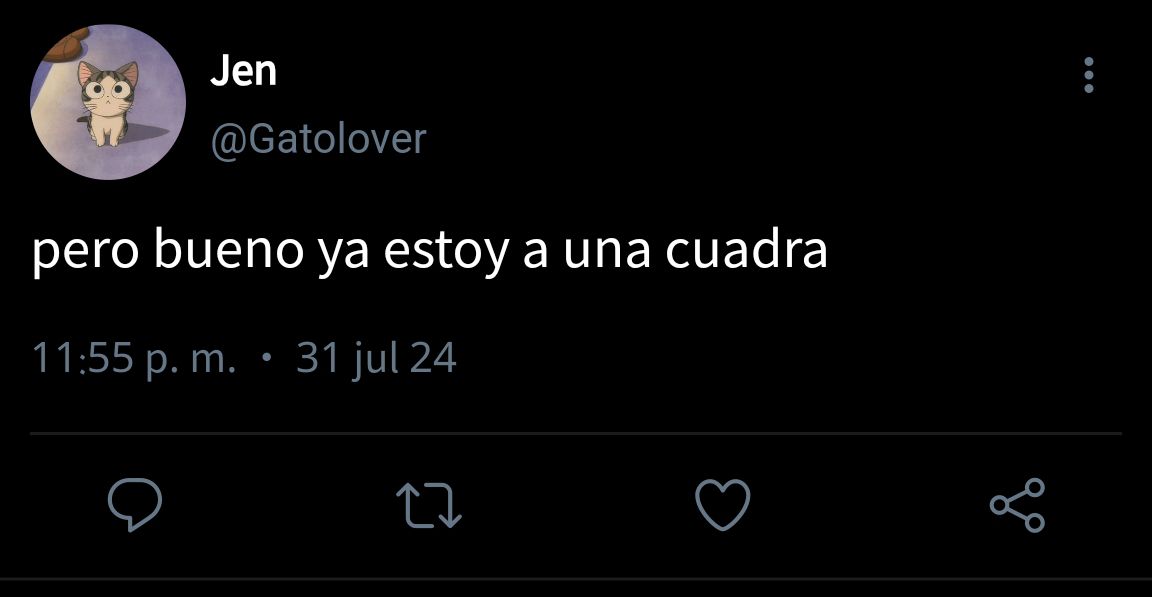
Task: Click the display name Jen
Action: tap(243, 71)
